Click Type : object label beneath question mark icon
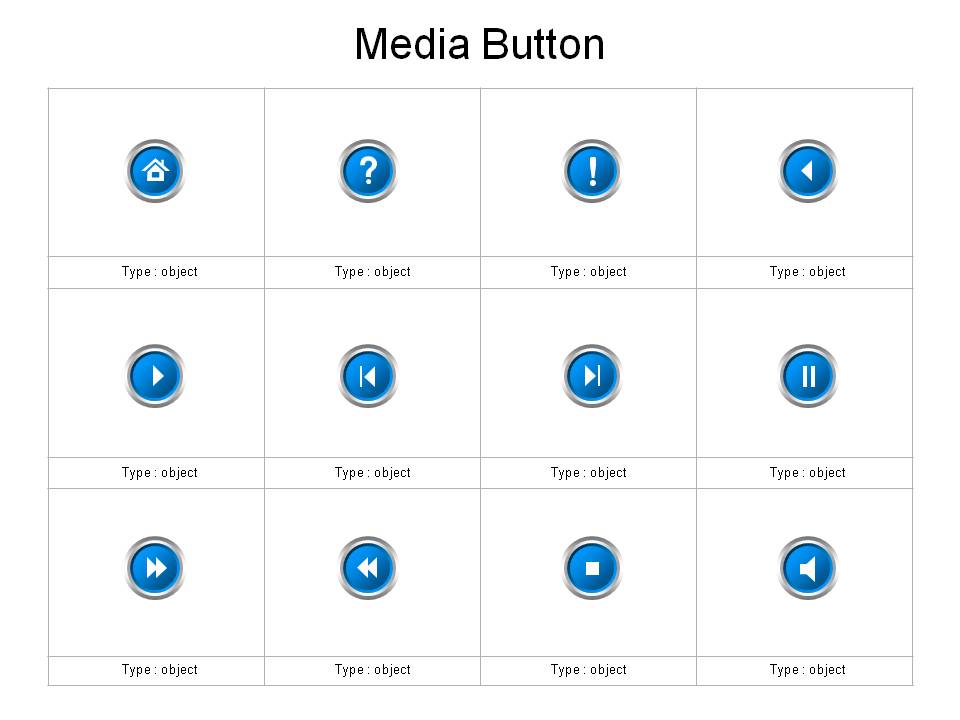The image size is (960, 720). (372, 272)
